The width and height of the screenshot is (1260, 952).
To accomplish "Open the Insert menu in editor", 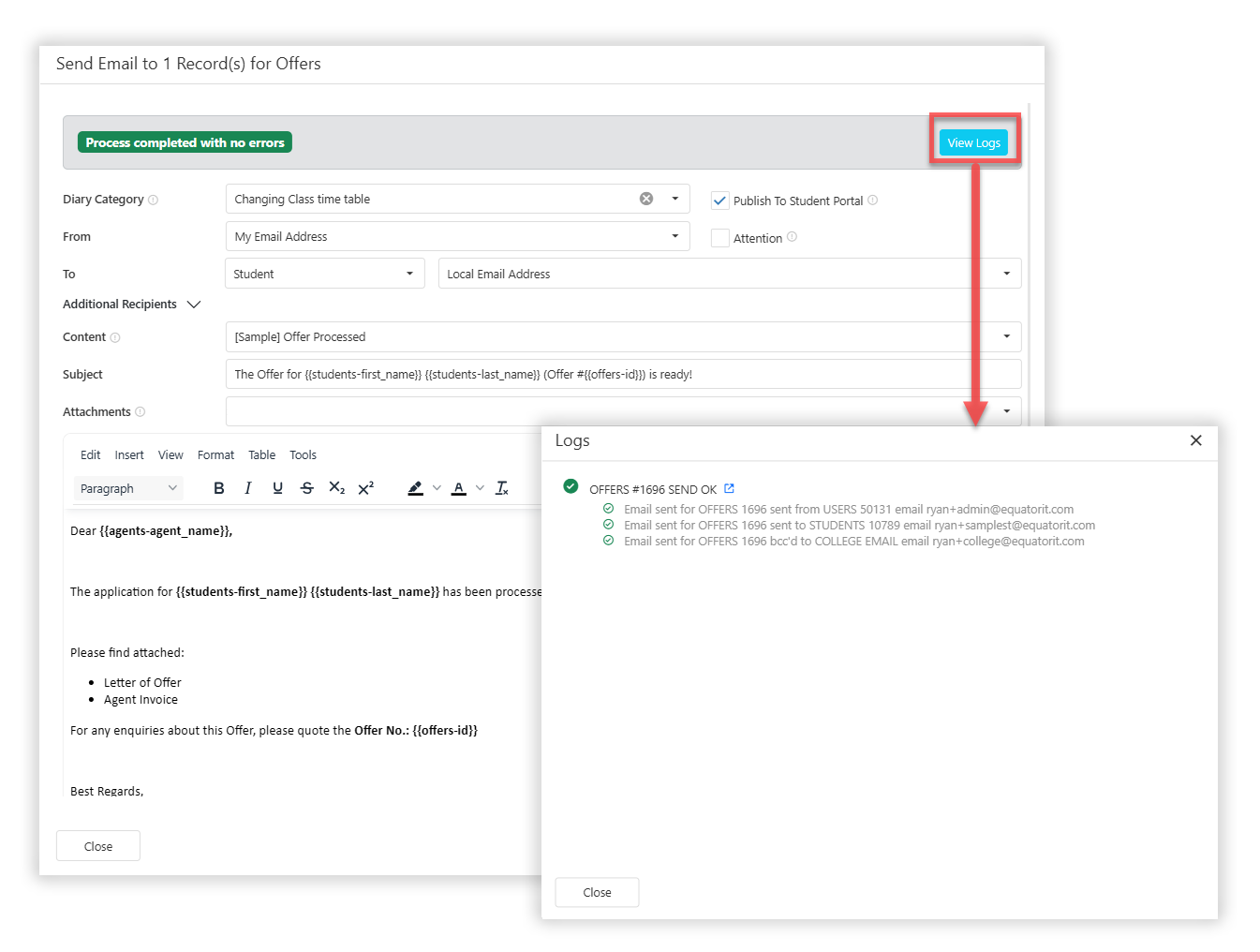I will click(x=129, y=455).
